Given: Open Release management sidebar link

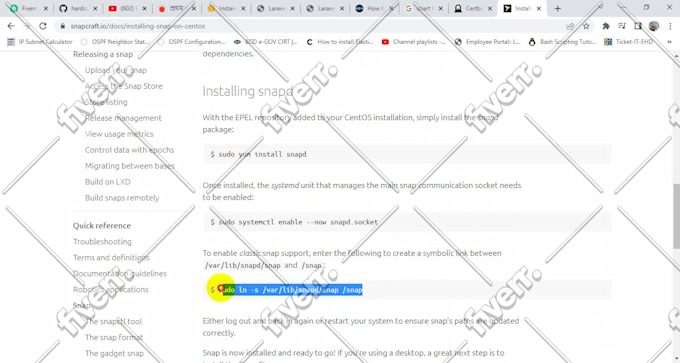Looking at the screenshot, I should pyautogui.click(x=123, y=118).
